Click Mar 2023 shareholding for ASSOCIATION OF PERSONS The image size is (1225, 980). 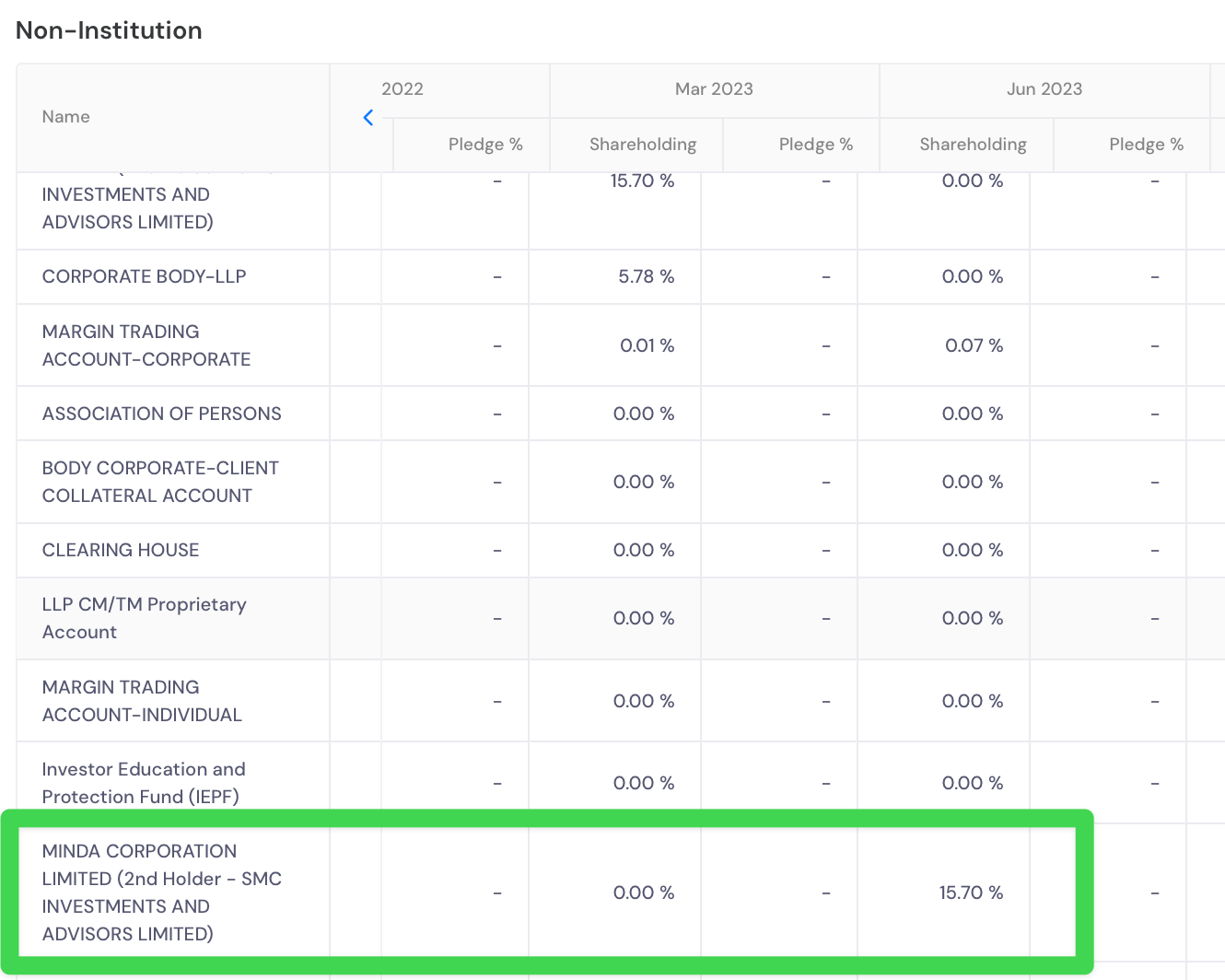644,414
